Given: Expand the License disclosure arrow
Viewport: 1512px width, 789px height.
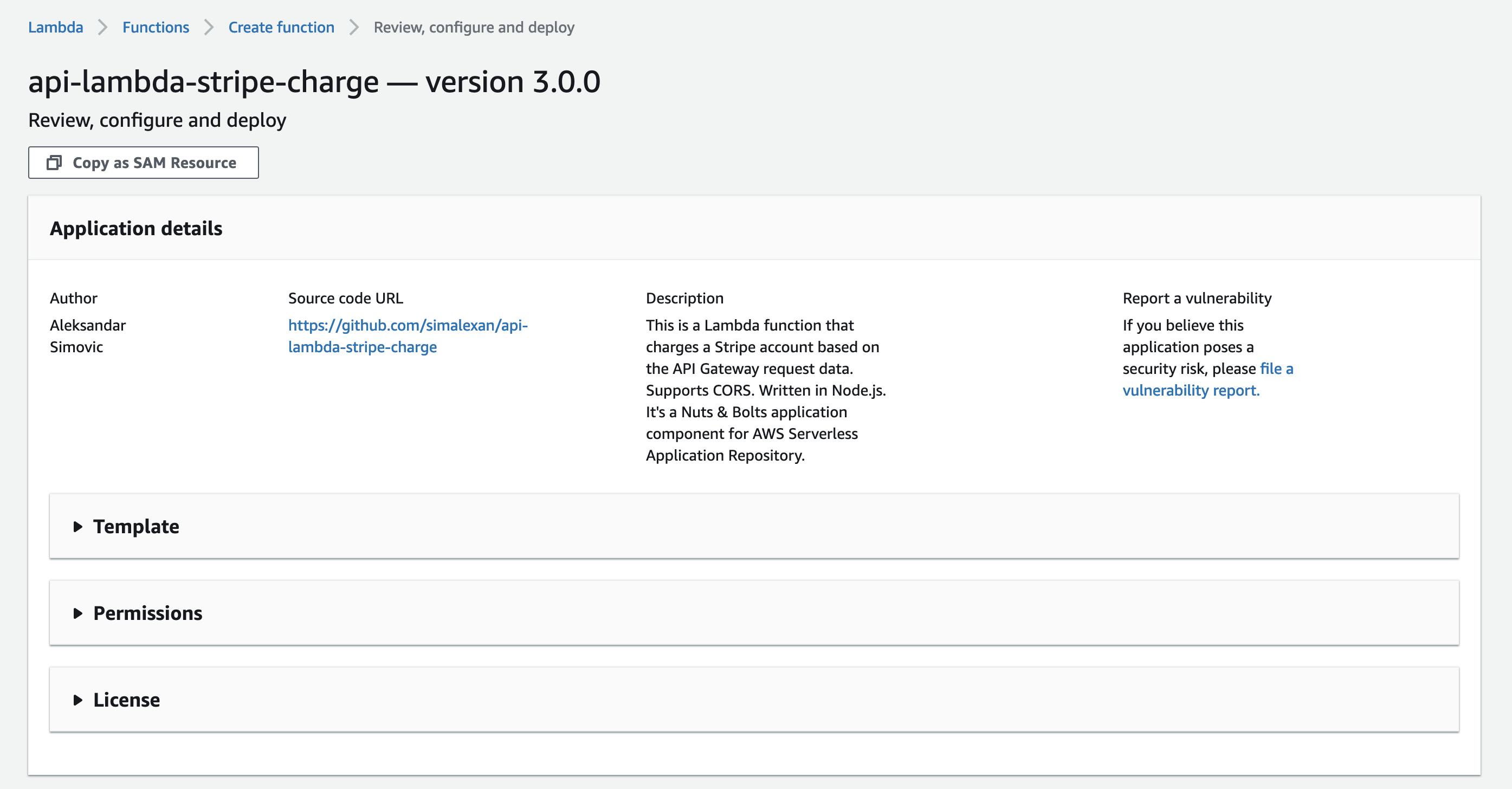Looking at the screenshot, I should click(77, 700).
